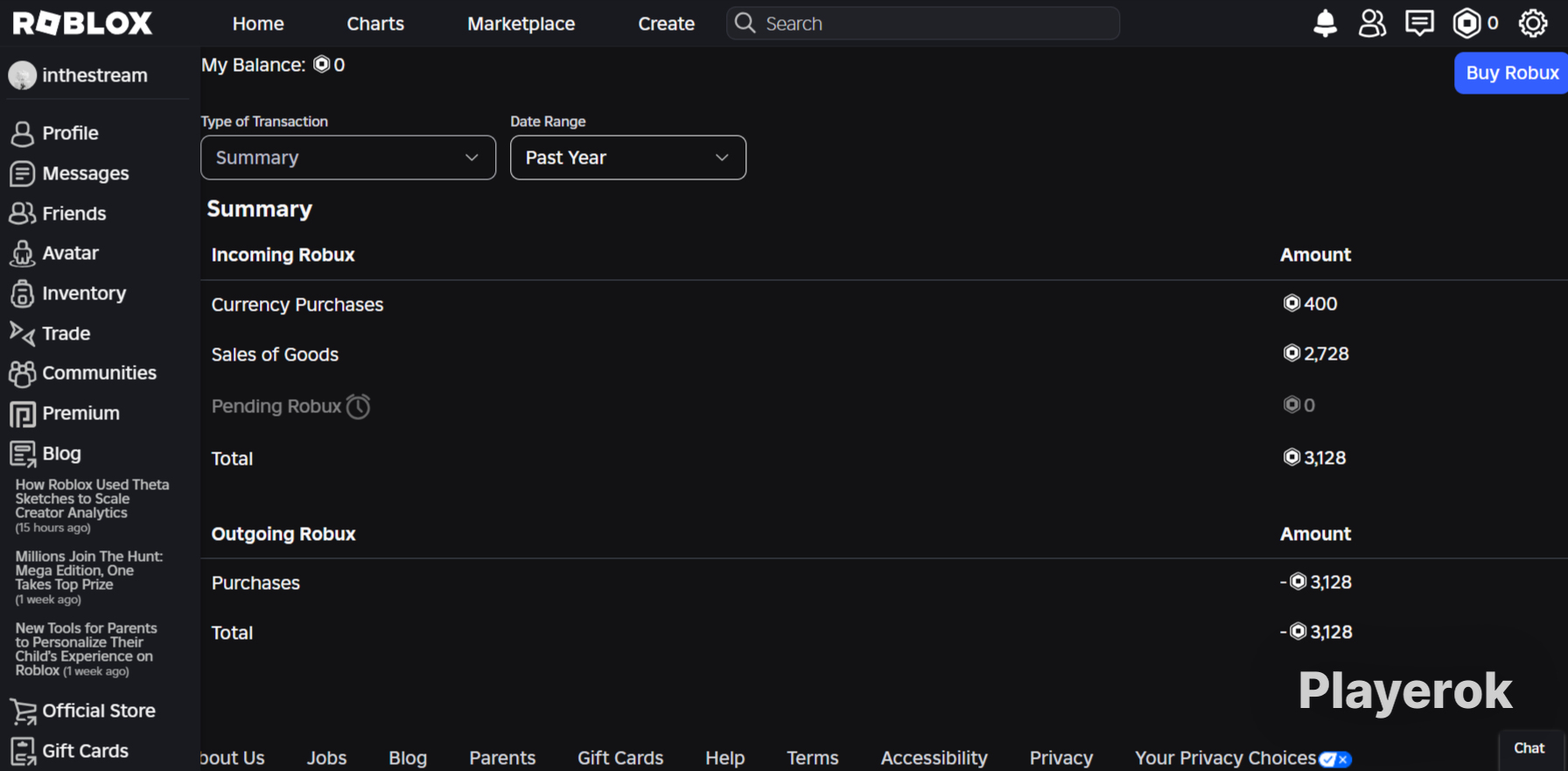This screenshot has width=1568, height=771.
Task: Open Inventory from the sidebar
Action: (x=84, y=294)
